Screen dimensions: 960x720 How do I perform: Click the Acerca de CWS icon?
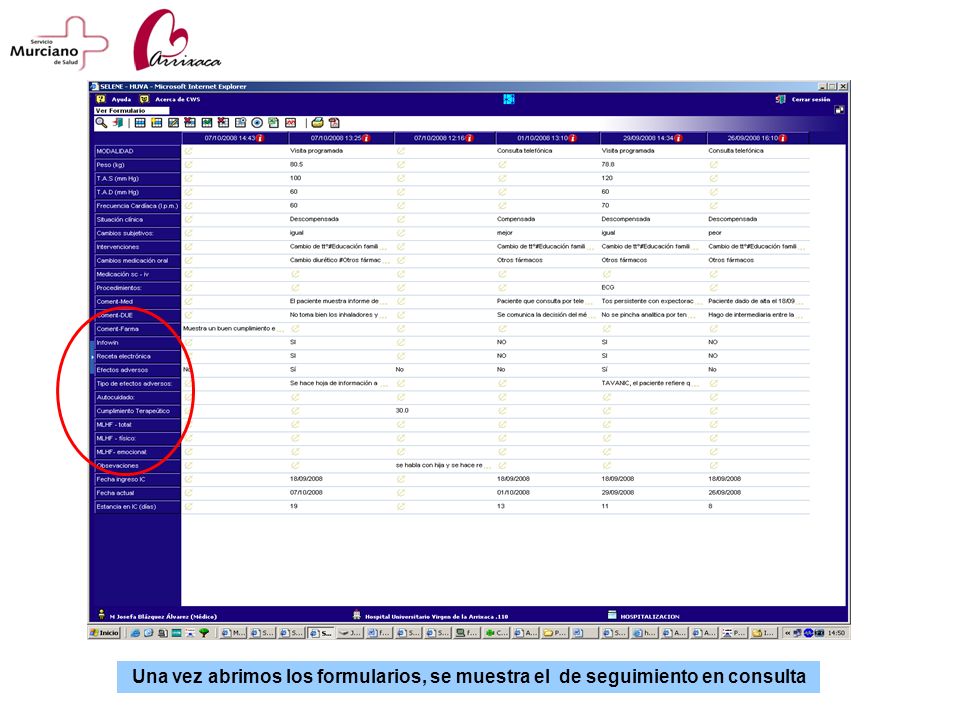tap(144, 99)
